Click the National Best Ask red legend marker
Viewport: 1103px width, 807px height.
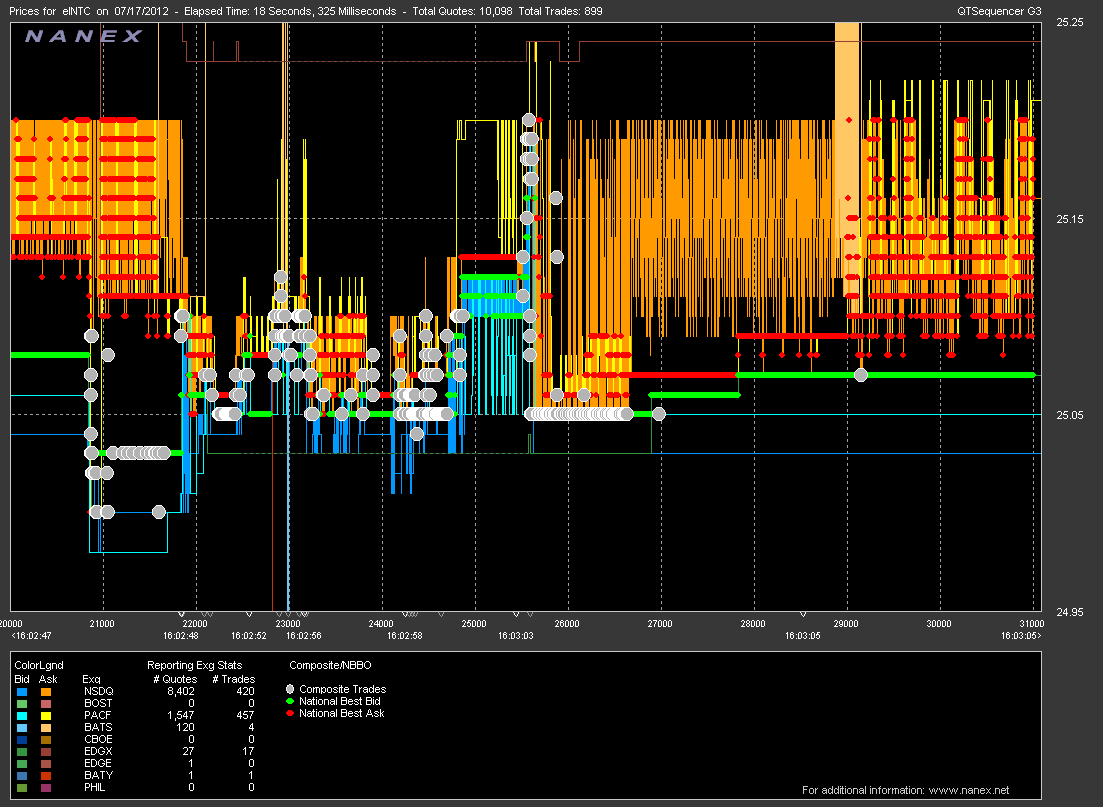point(290,713)
